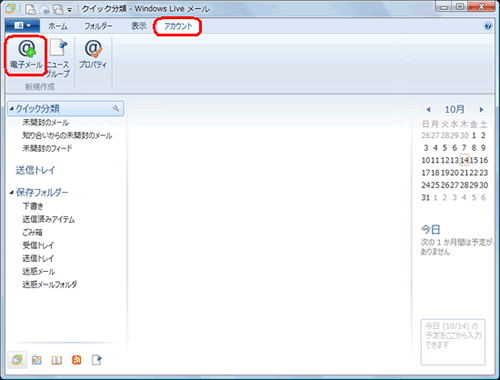The height and width of the screenshot is (380, 500).
Task: Select date 23 in the calendar
Action: (x=484, y=173)
